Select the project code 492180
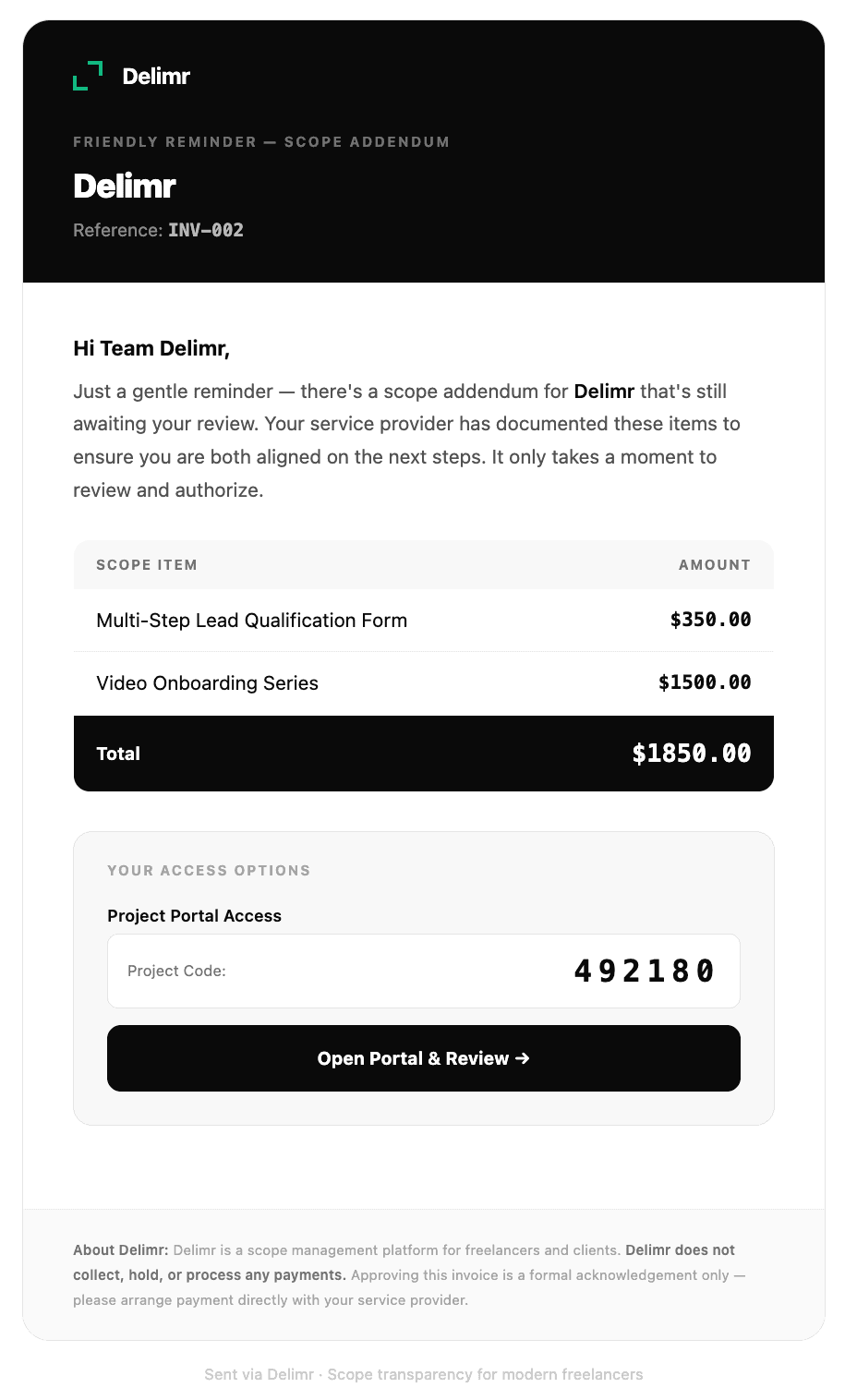Viewport: 857px width, 1400px height. pos(644,971)
